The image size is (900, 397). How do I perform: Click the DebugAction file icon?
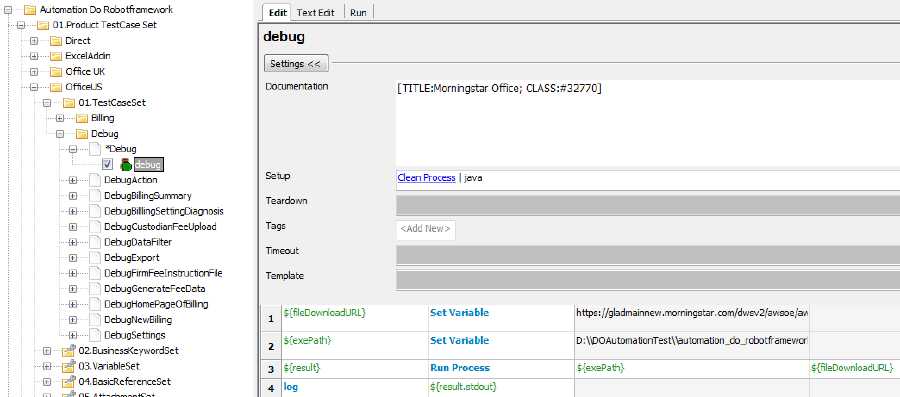click(x=95, y=180)
